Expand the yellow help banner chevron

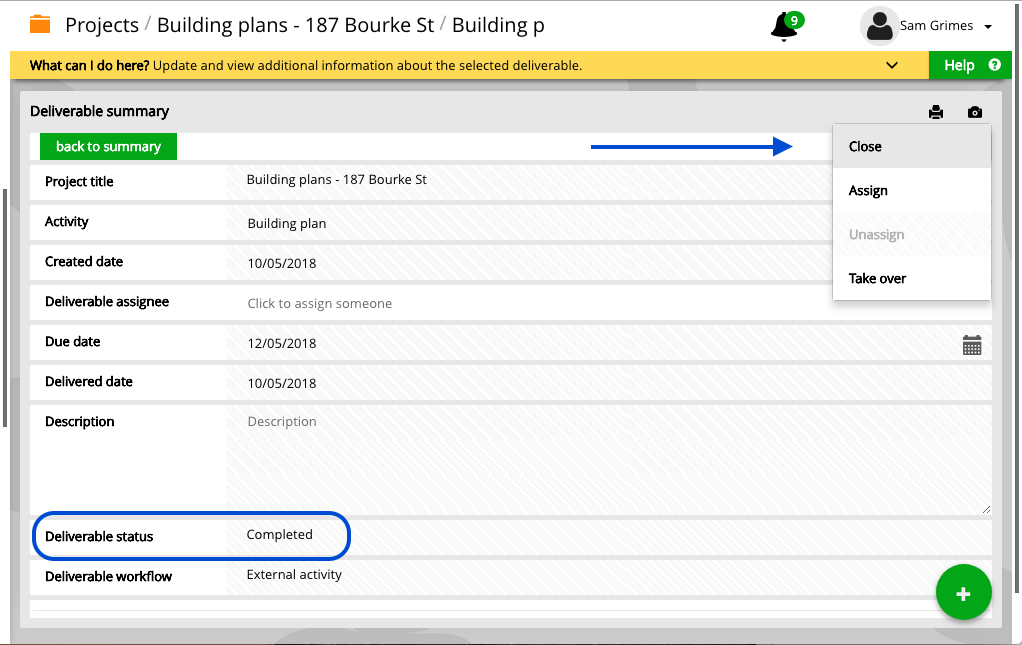[892, 65]
